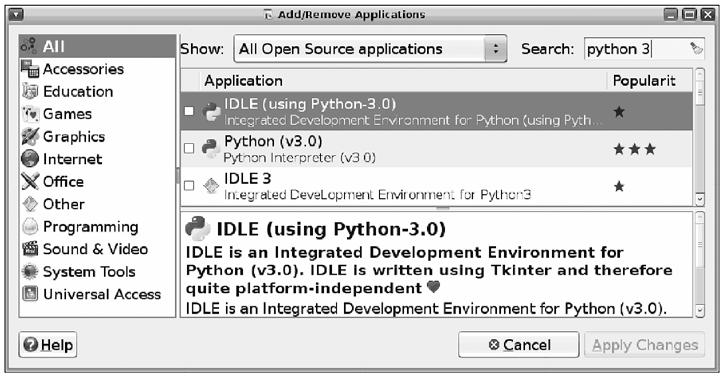Click "IDLE (using Python-3.0)" heading in description
The height and width of the screenshot is (377, 724).
331,229
